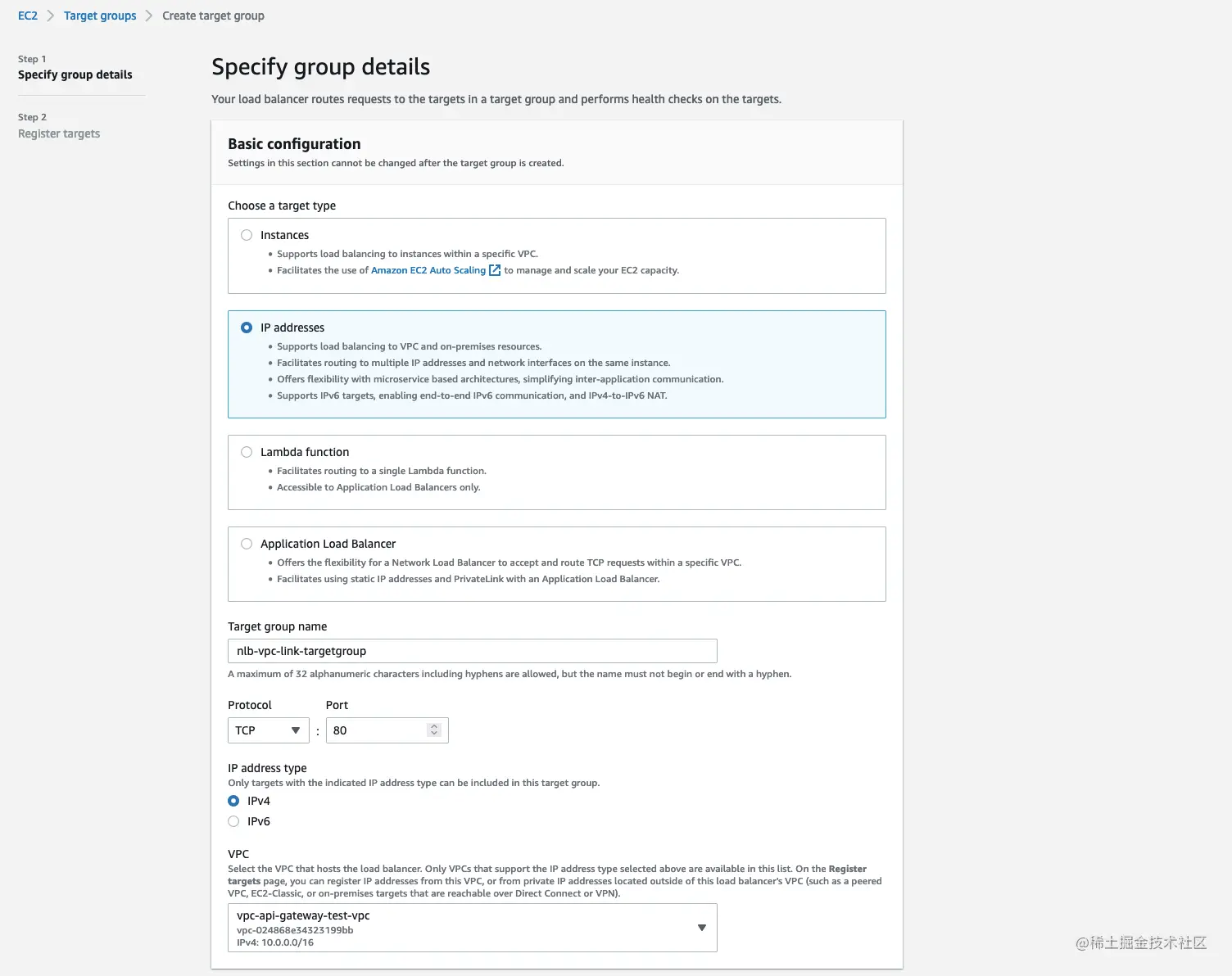Click the Port number stepper arrows
The width and height of the screenshot is (1232, 976).
click(x=434, y=730)
